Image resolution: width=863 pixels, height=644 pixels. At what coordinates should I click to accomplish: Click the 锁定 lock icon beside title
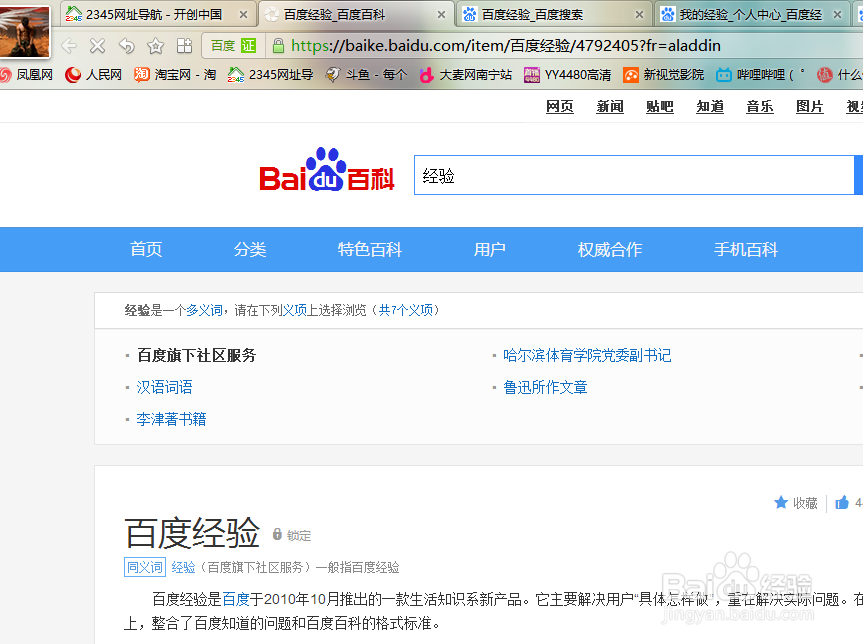click(277, 534)
